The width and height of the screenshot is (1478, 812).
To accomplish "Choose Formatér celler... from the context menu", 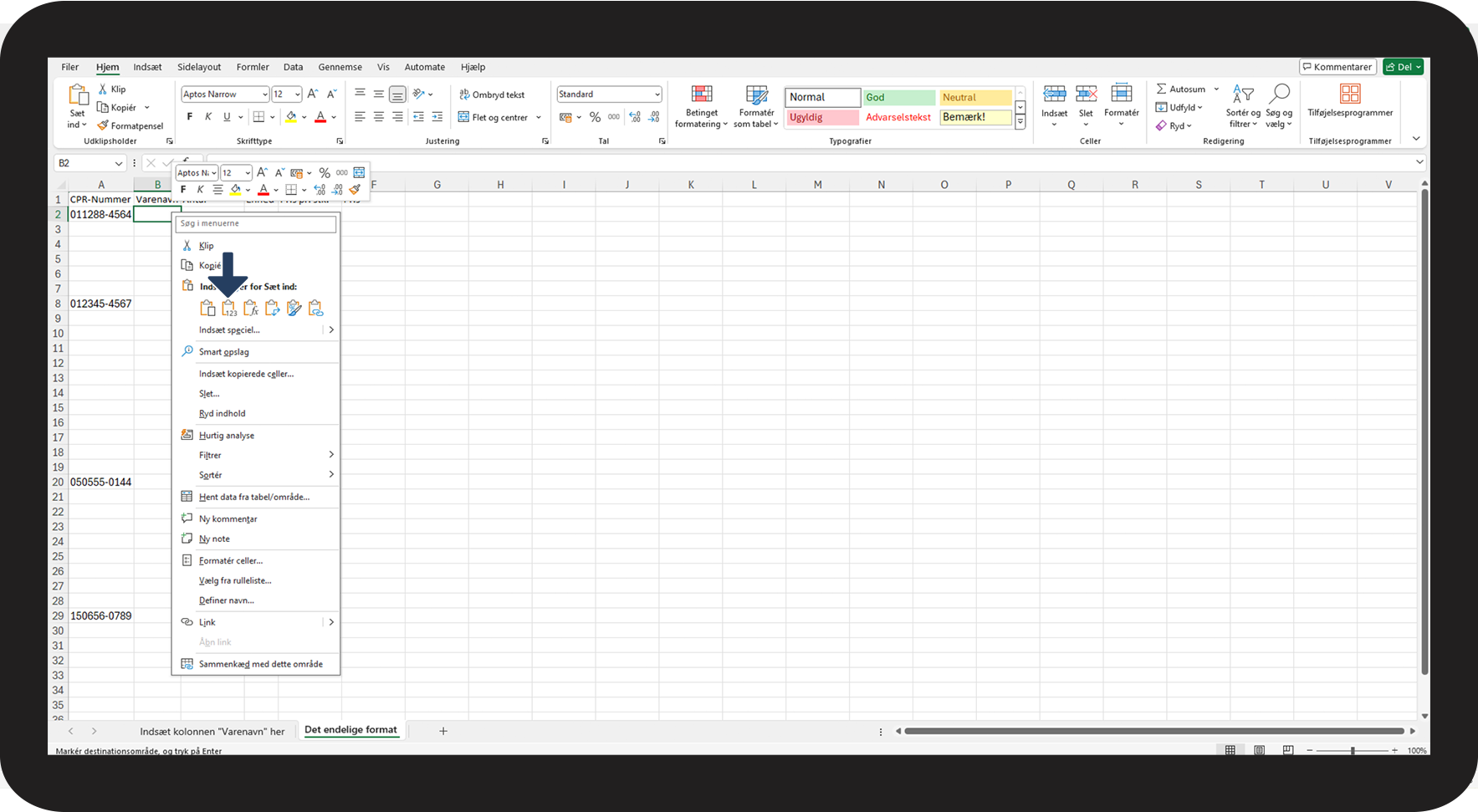I will (x=231, y=560).
